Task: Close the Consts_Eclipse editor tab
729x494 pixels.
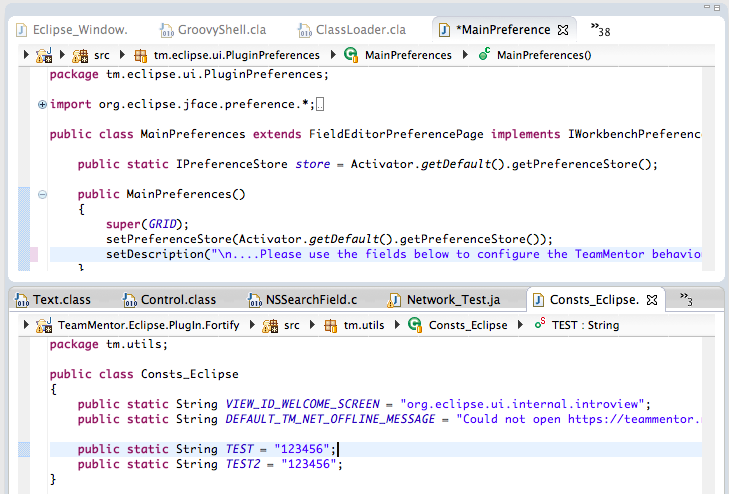Action: point(651,299)
